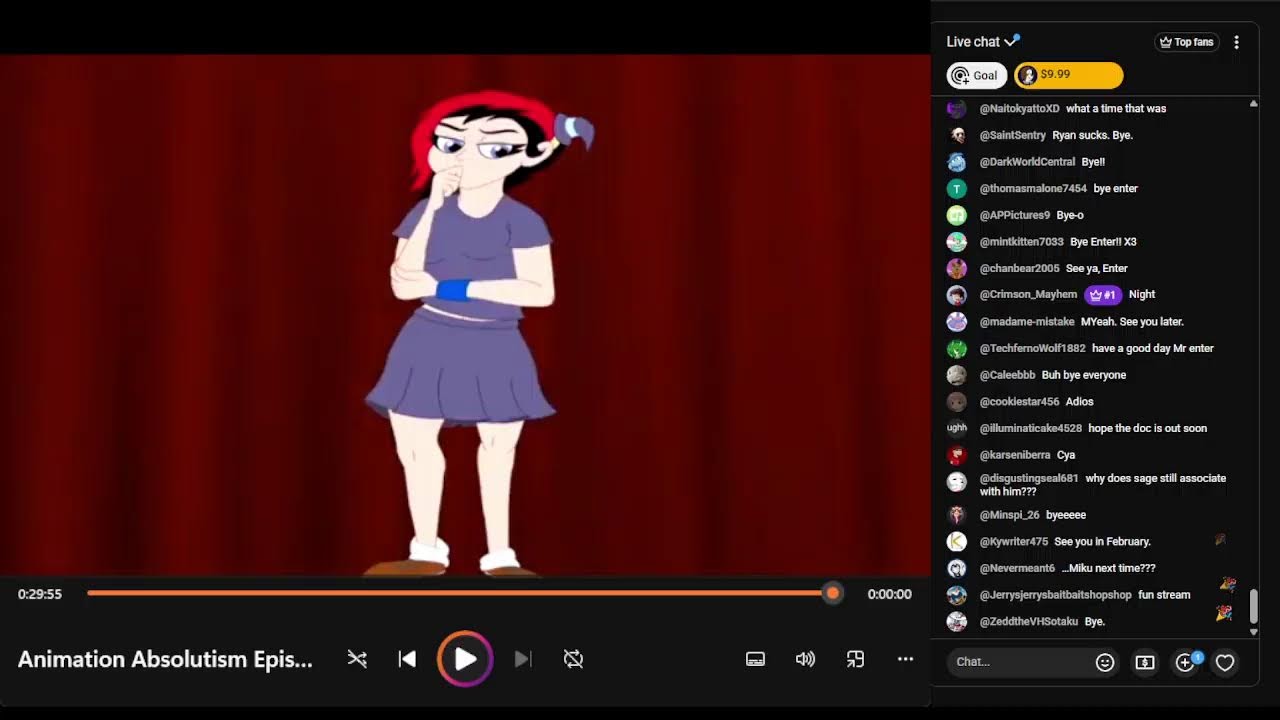Expand the Live chat mode dropdown
The width and height of the screenshot is (1280, 720).
click(x=983, y=42)
